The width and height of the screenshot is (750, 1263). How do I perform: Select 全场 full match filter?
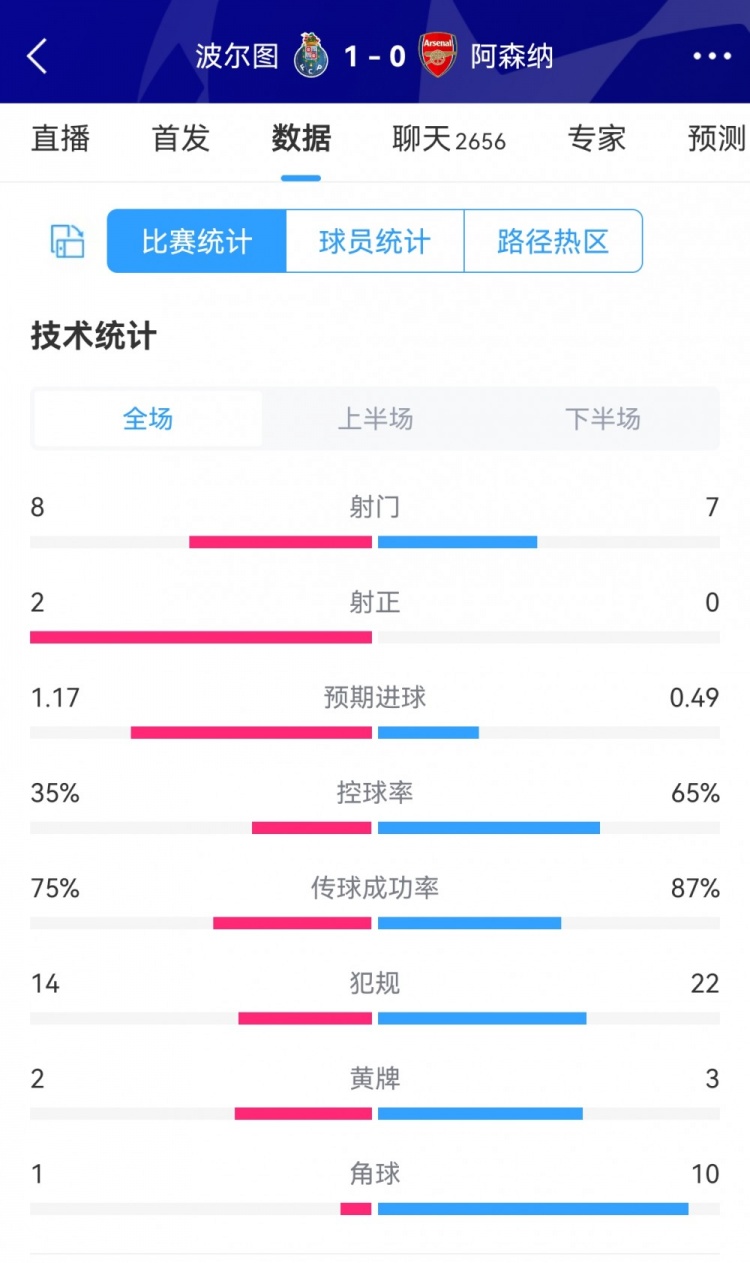click(148, 418)
